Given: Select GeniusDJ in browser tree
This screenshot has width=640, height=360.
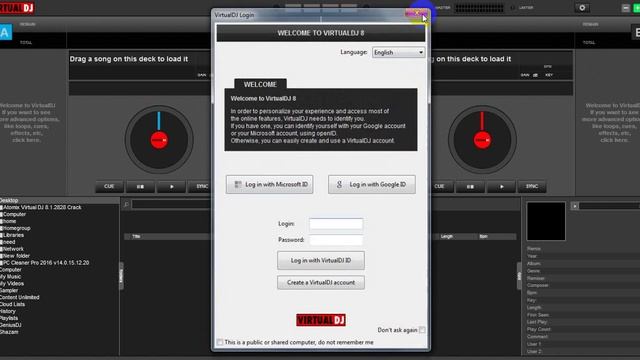Looking at the screenshot, I should tap(11, 325).
